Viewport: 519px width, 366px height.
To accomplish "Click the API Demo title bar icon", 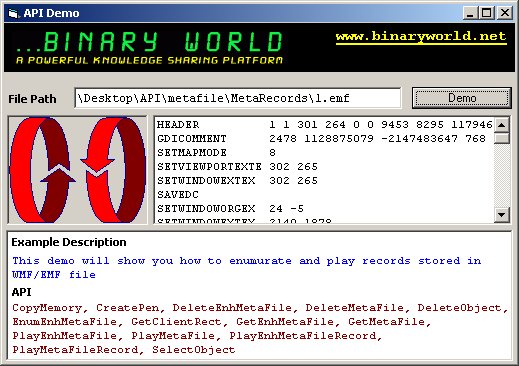I will pos(13,14).
